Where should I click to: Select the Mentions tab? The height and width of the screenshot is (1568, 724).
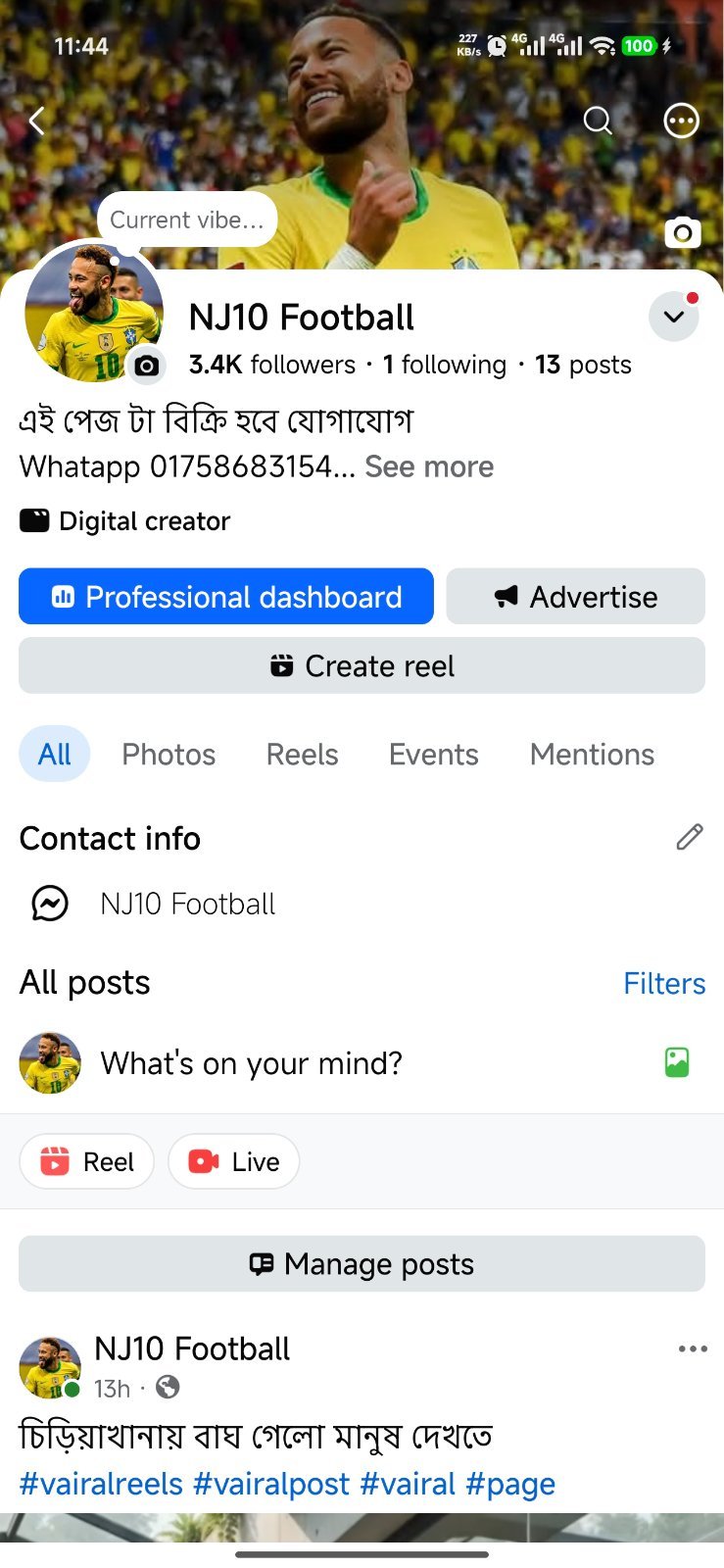[x=592, y=754]
